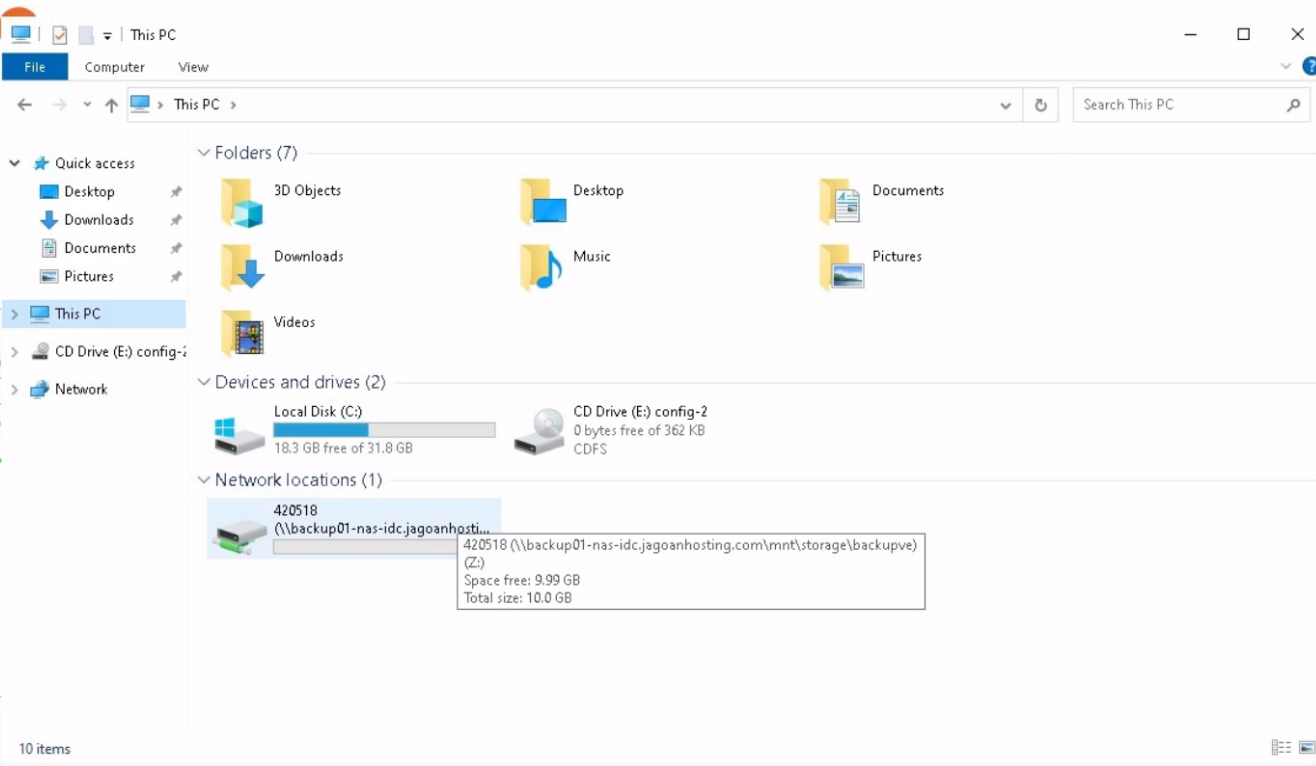Screen dimensions: 1316x766
Task: Switch to details view in status bar
Action: [1280, 748]
